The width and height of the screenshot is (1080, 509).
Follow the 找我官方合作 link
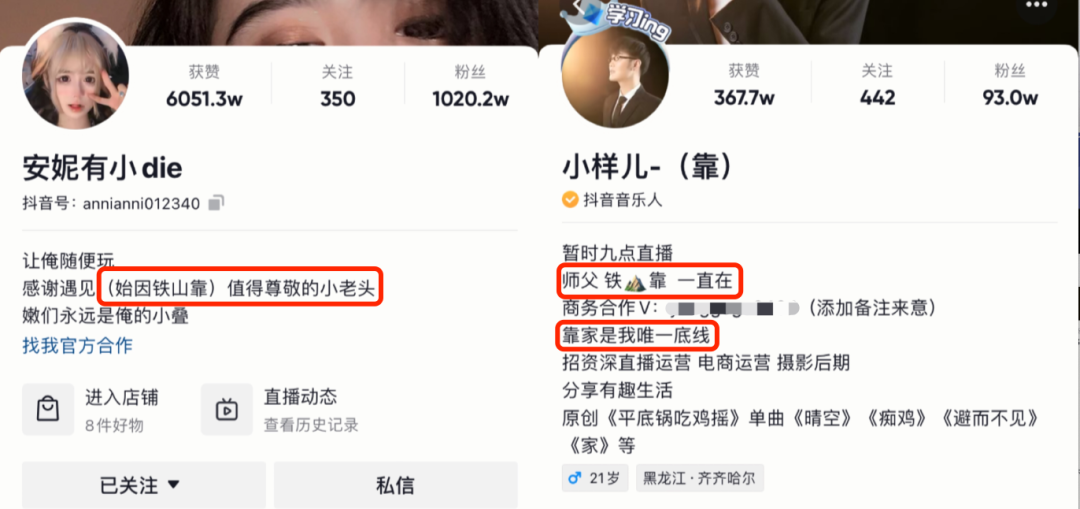[77, 345]
